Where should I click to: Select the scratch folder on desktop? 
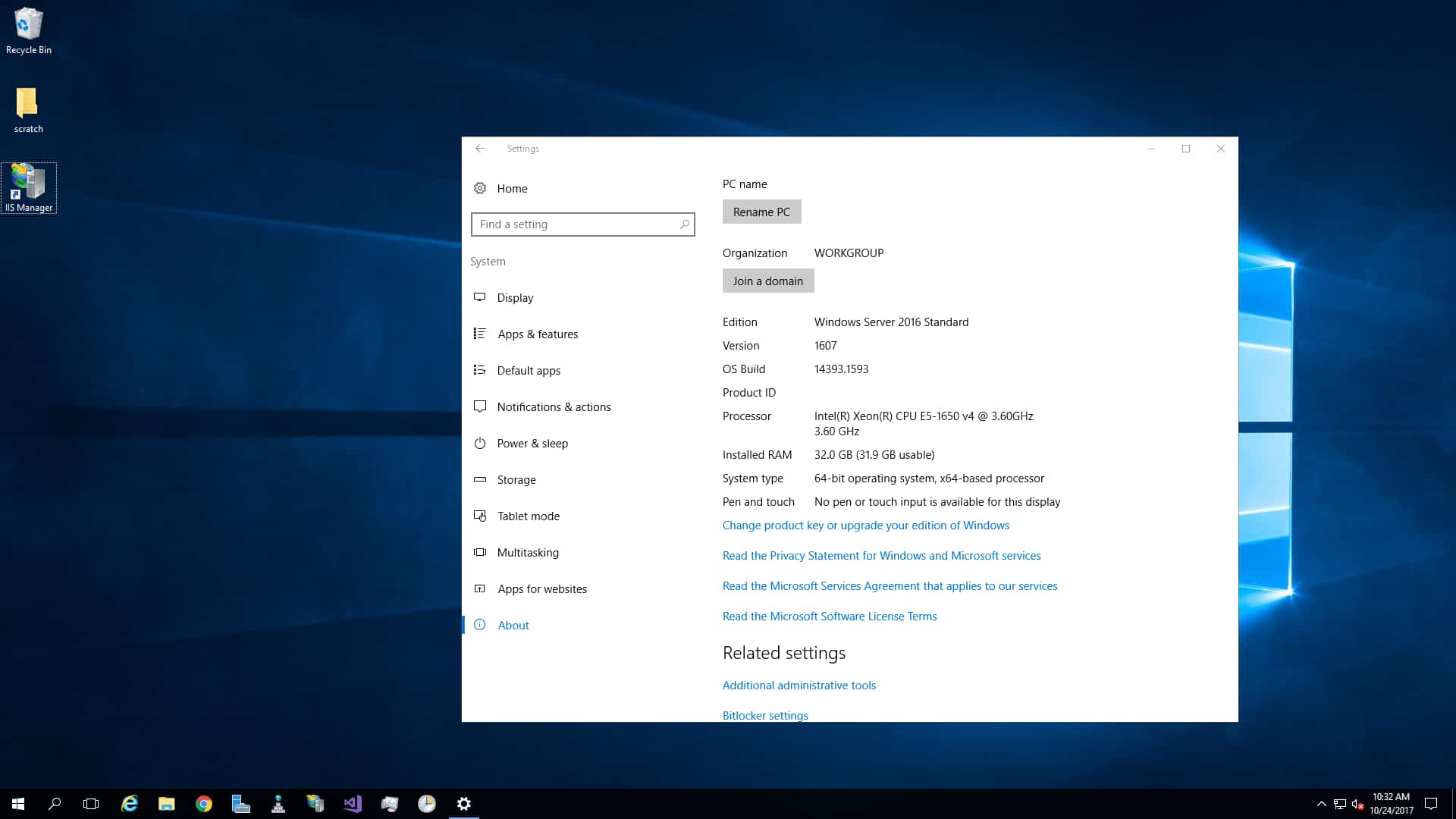(x=29, y=110)
